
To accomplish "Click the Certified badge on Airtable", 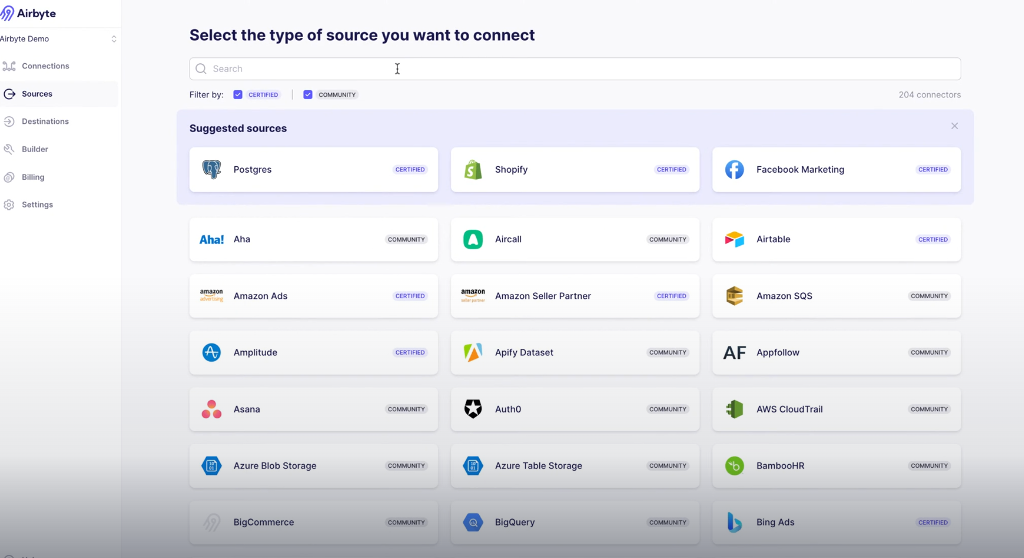I will [933, 240].
